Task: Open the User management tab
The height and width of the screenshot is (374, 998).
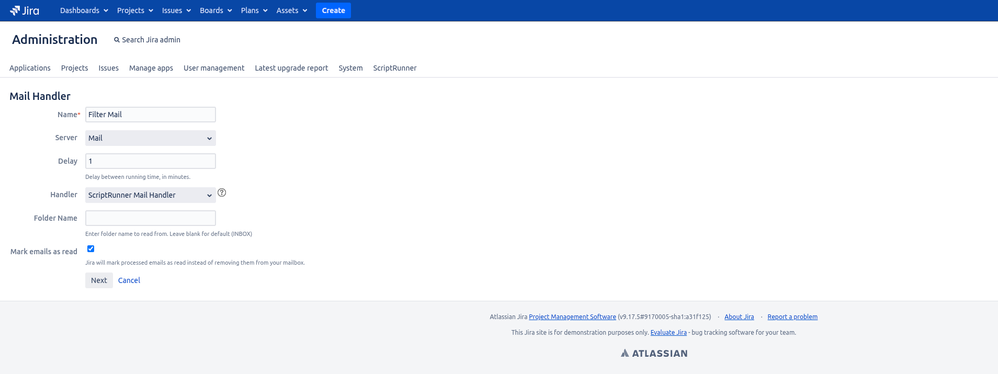Action: (214, 68)
